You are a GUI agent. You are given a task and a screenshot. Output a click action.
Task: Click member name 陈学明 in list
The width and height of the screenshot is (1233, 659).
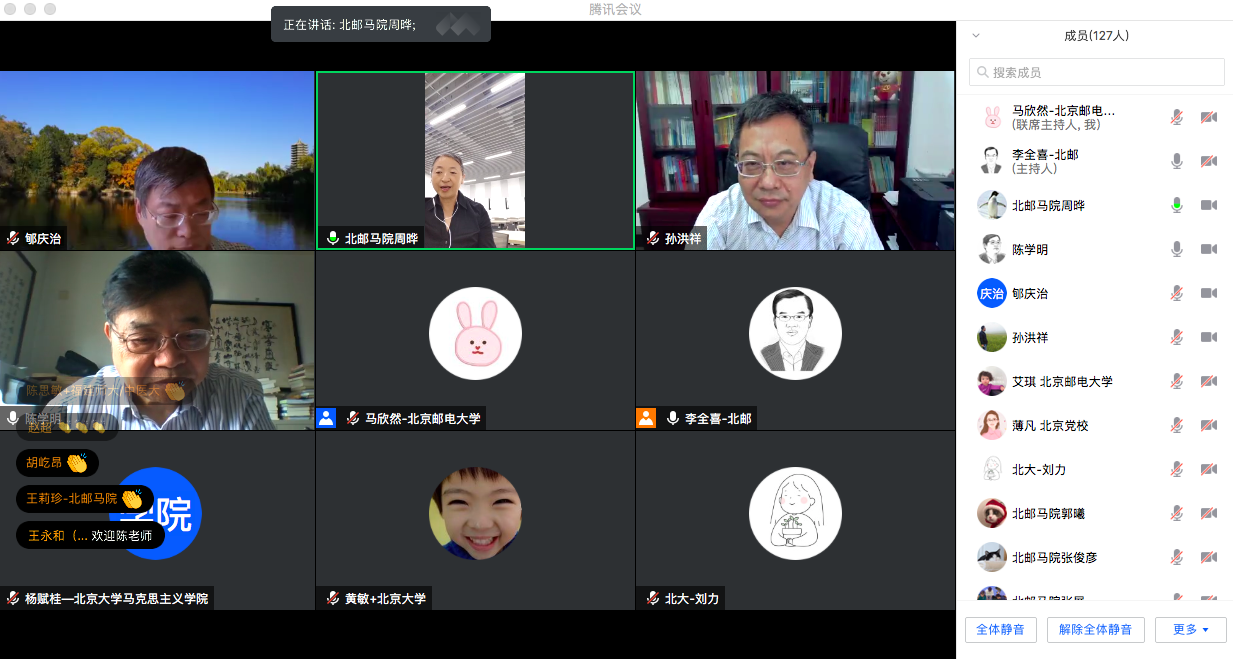(x=1030, y=249)
